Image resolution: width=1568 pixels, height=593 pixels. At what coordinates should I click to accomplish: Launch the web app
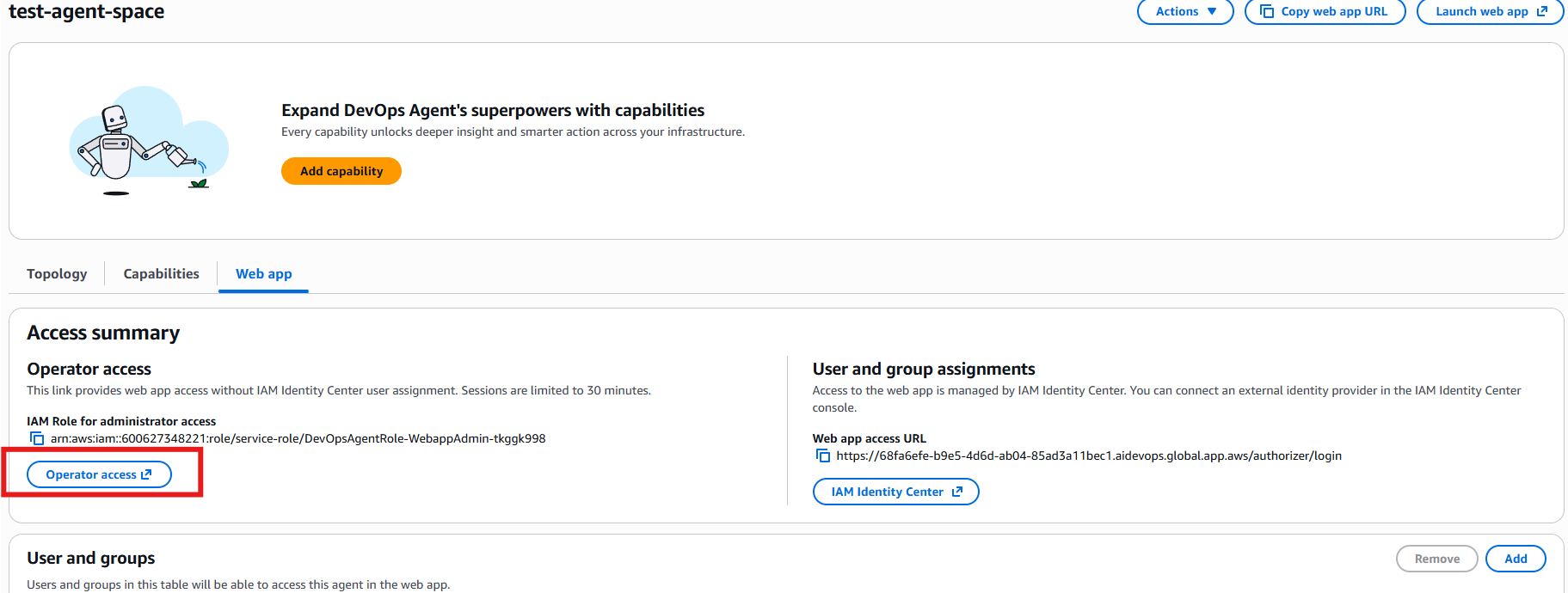(x=1481, y=11)
